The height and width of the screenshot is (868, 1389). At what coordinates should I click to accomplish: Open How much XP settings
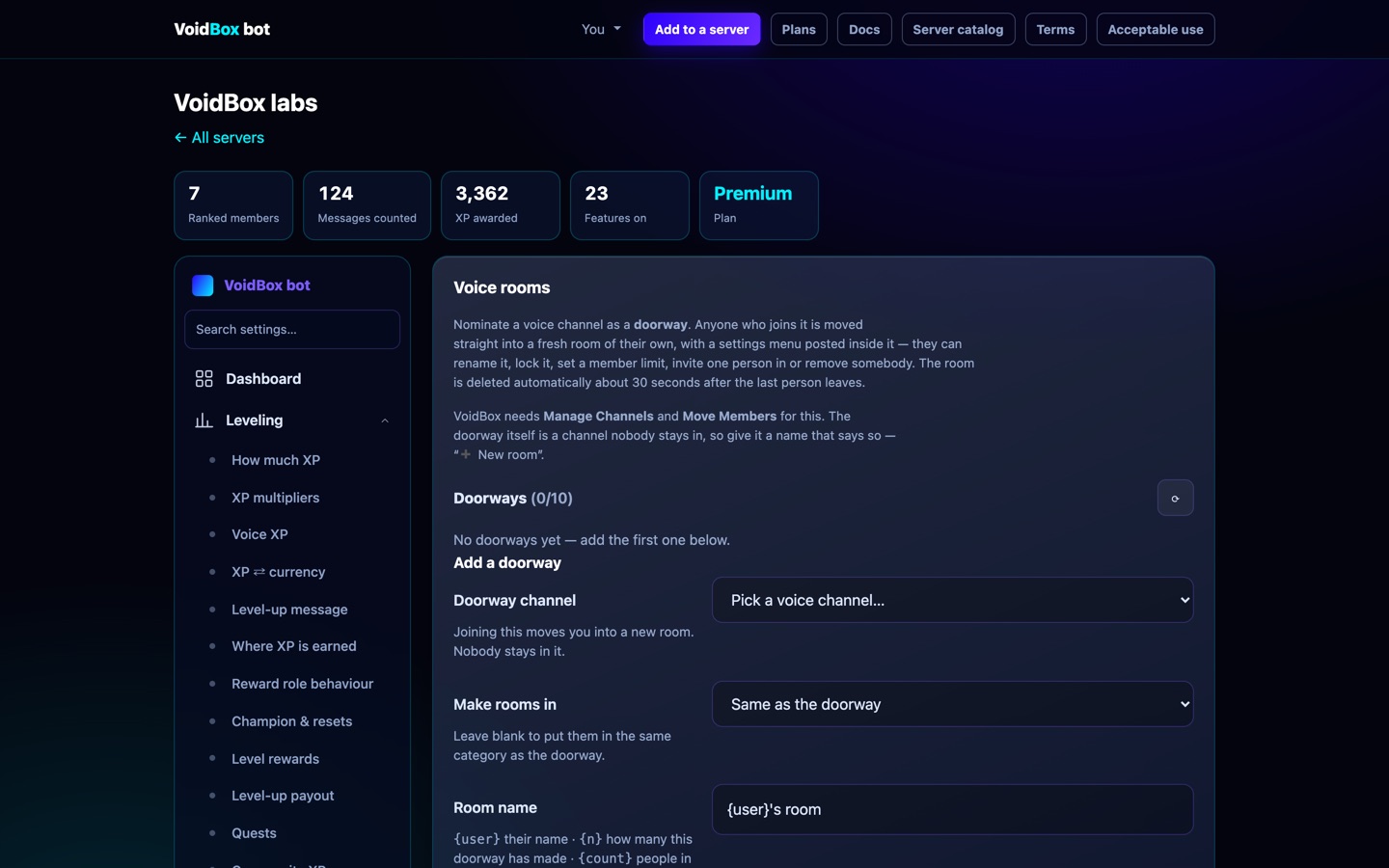click(276, 460)
